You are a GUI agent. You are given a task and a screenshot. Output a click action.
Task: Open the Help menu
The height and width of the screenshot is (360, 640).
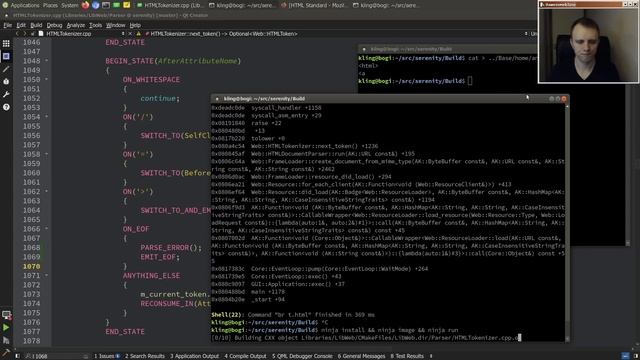135,25
